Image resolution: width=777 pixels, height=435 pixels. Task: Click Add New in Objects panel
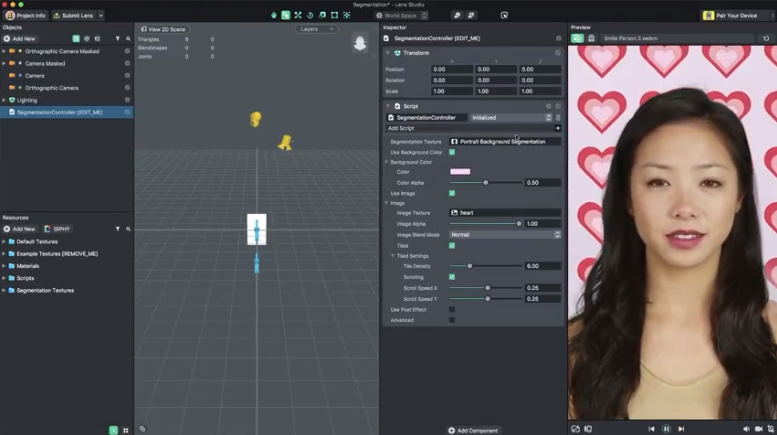tap(20, 39)
